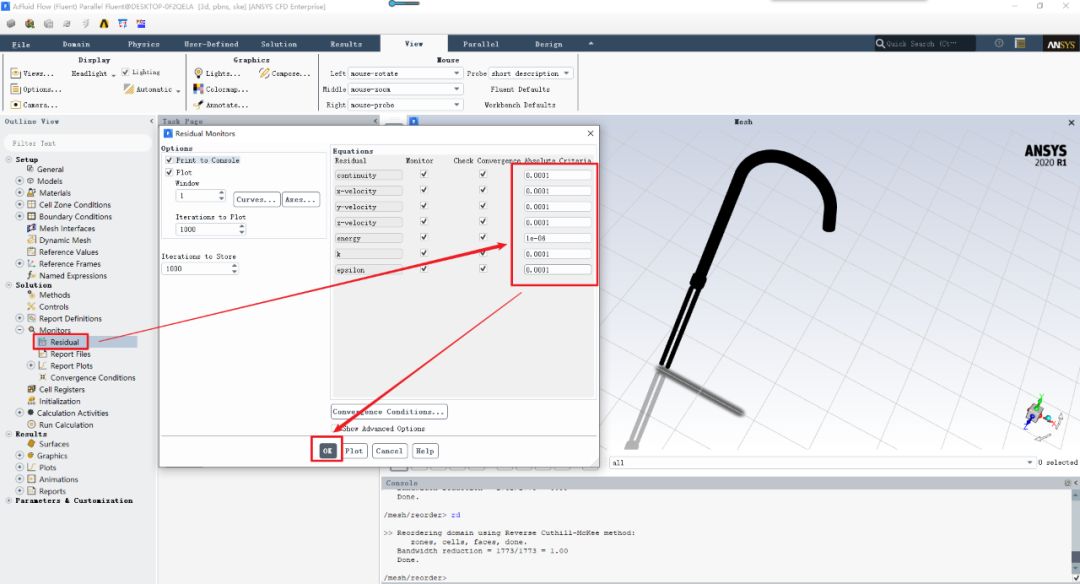
Task: Switch to the Results ribbon tab
Action: pyautogui.click(x=346, y=44)
